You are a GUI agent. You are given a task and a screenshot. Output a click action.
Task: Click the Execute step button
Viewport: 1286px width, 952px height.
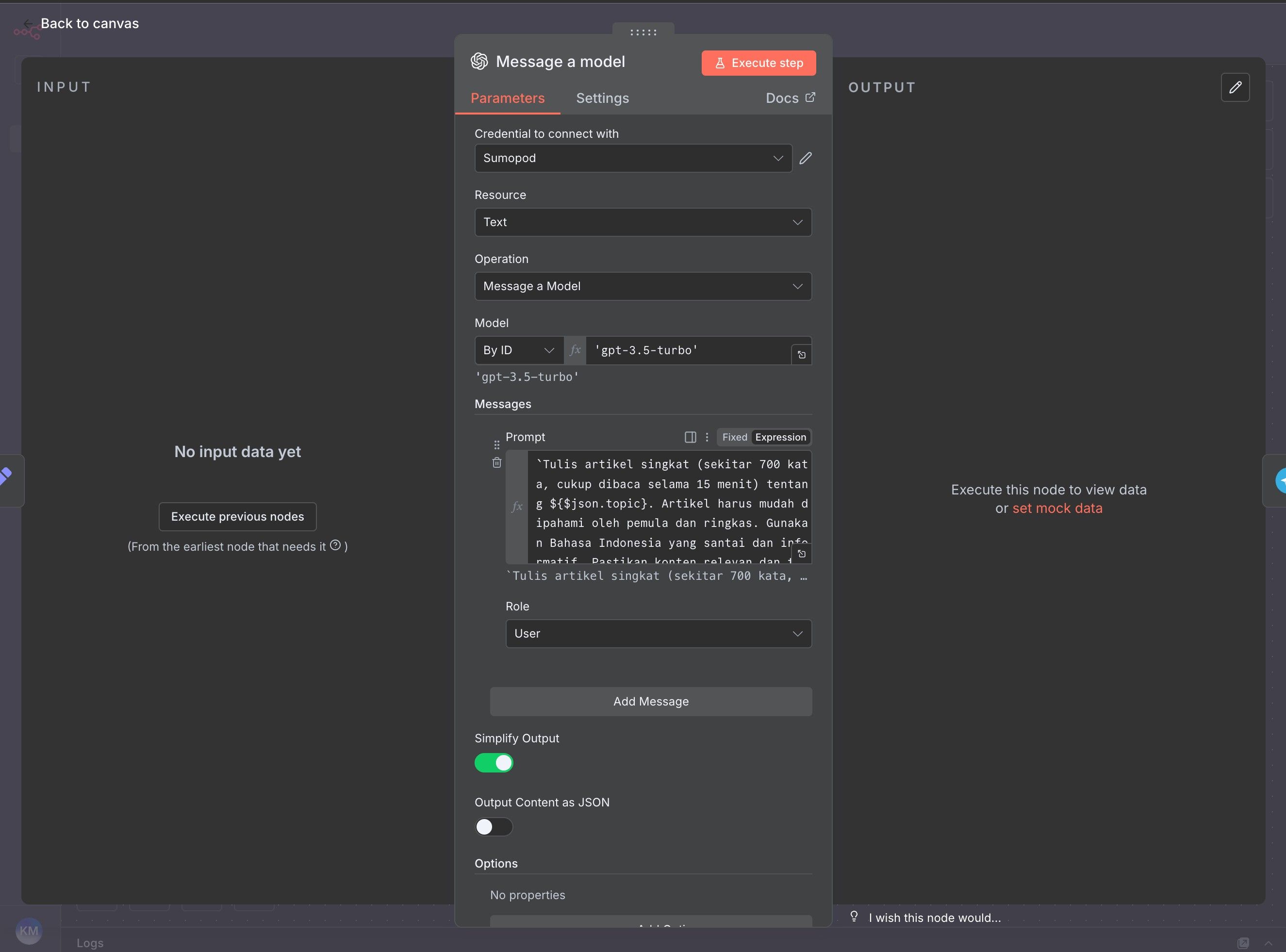pos(758,63)
